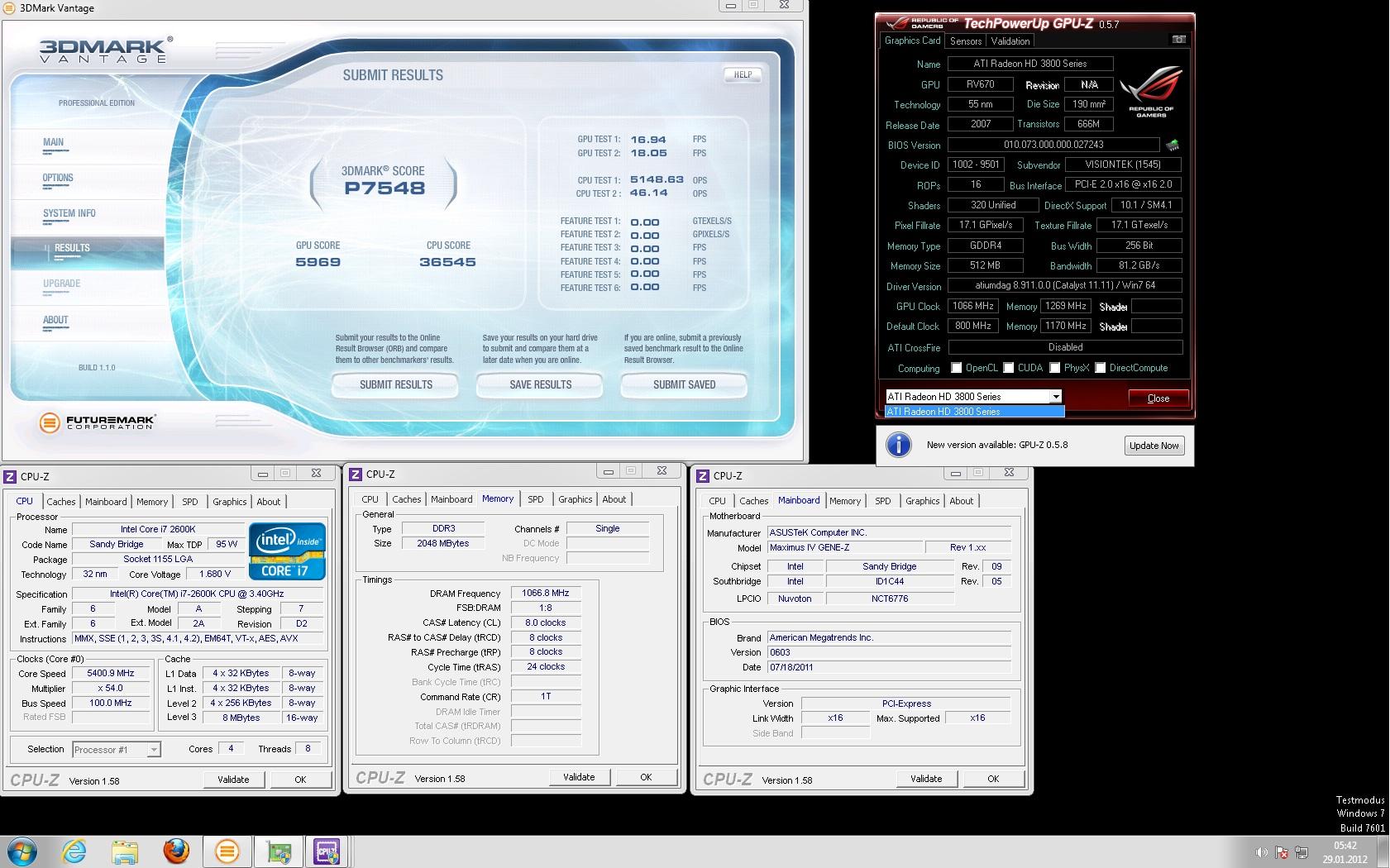
Task: Click Validate in the first CPU-Z window
Action: pyautogui.click(x=233, y=780)
